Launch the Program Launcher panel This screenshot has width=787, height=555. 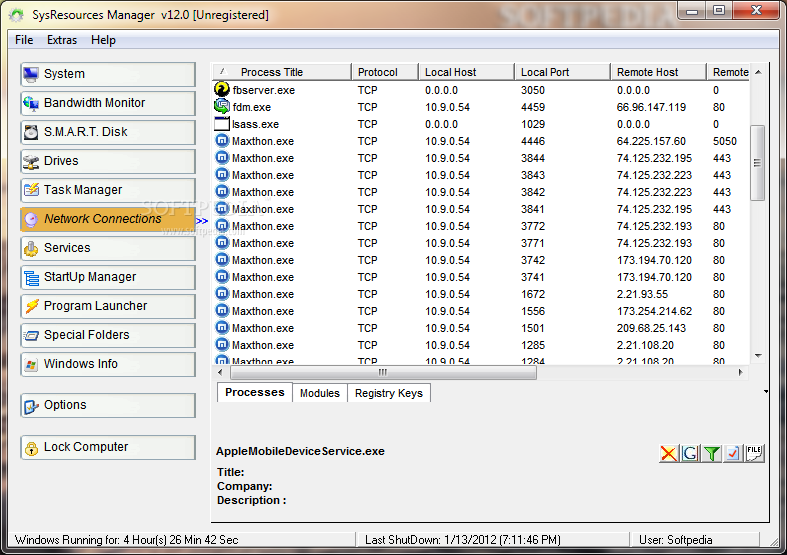[108, 306]
